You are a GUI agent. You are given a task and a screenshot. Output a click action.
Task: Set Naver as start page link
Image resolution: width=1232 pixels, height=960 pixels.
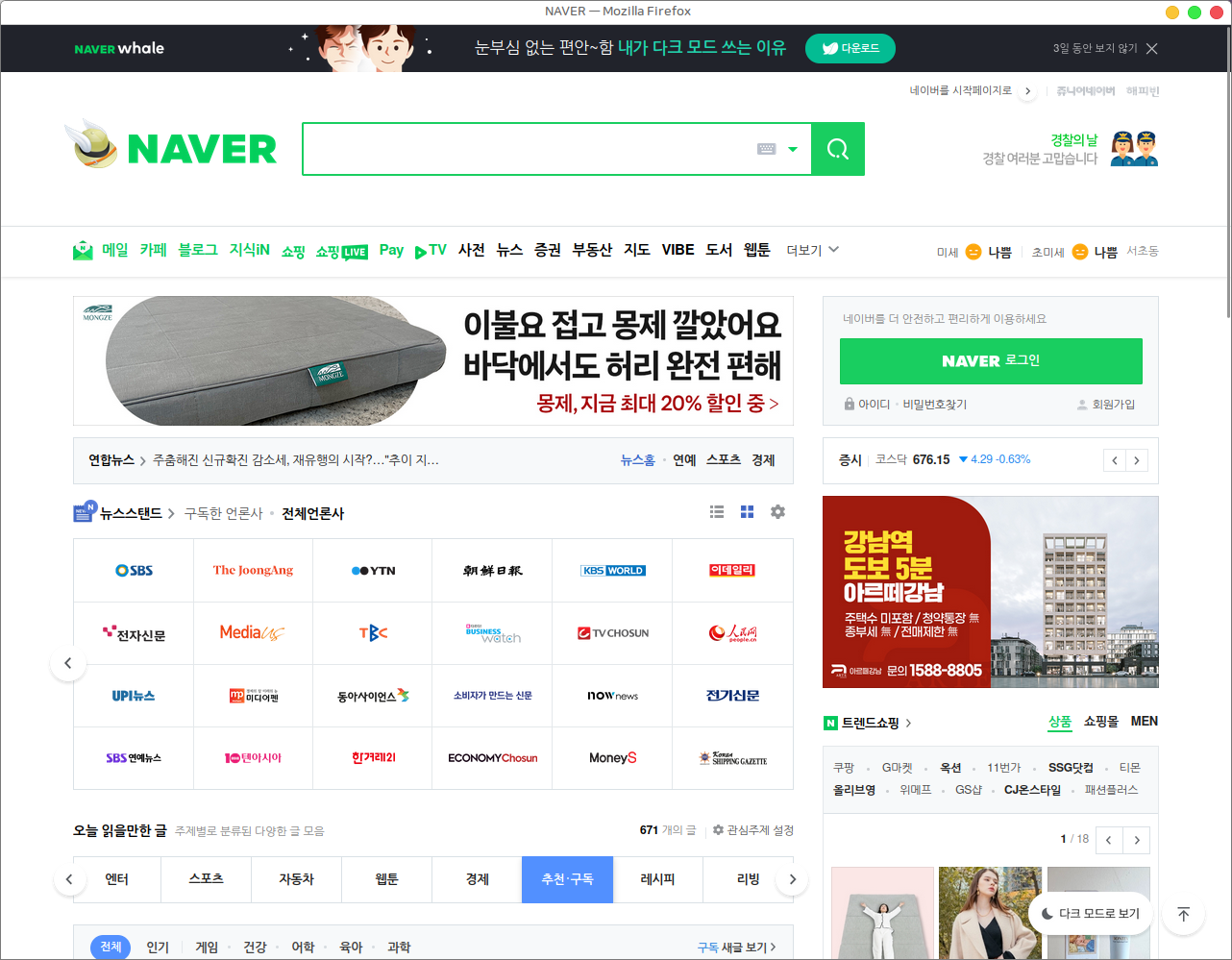972,90
